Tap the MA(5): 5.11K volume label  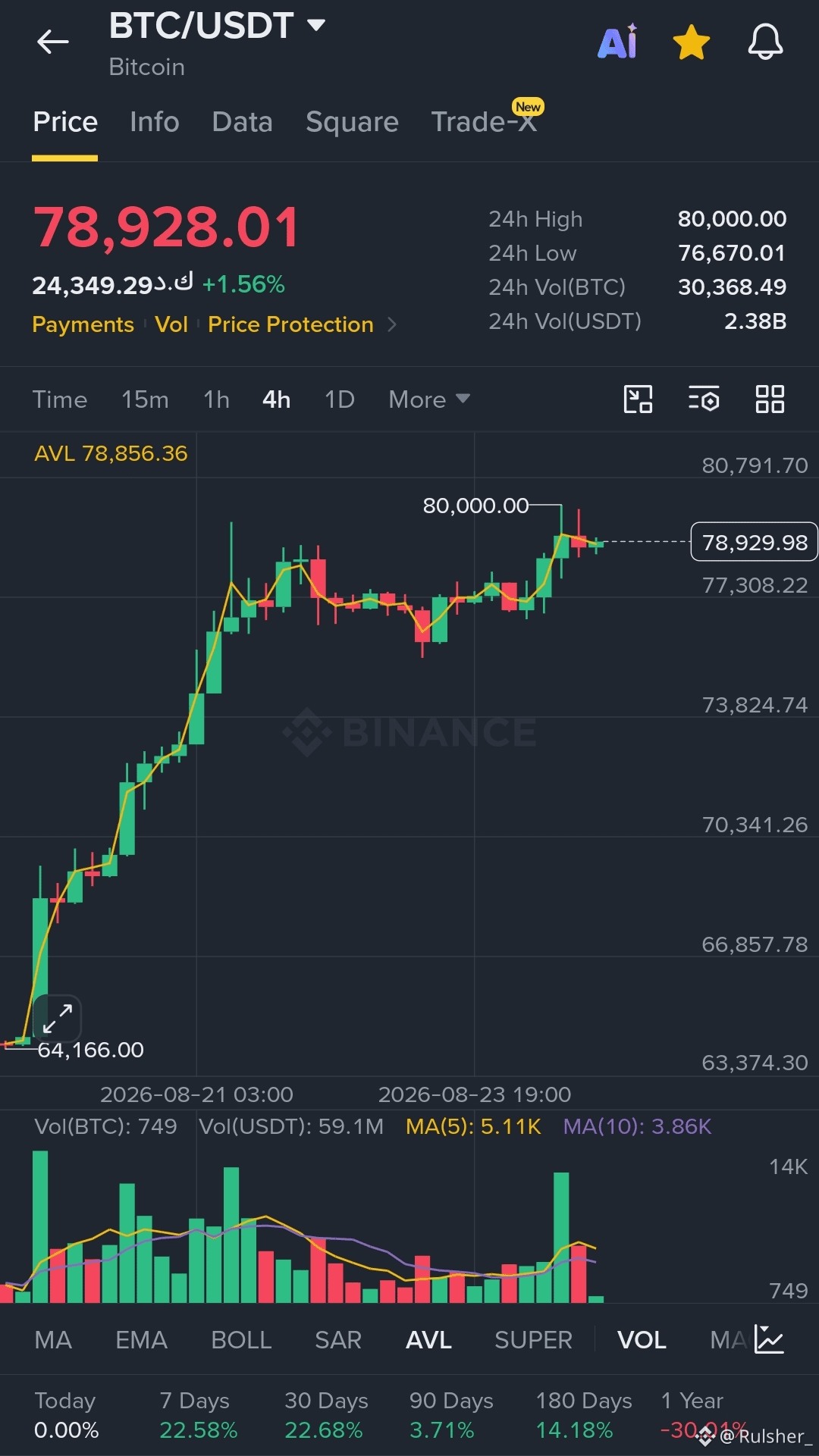[x=473, y=1126]
